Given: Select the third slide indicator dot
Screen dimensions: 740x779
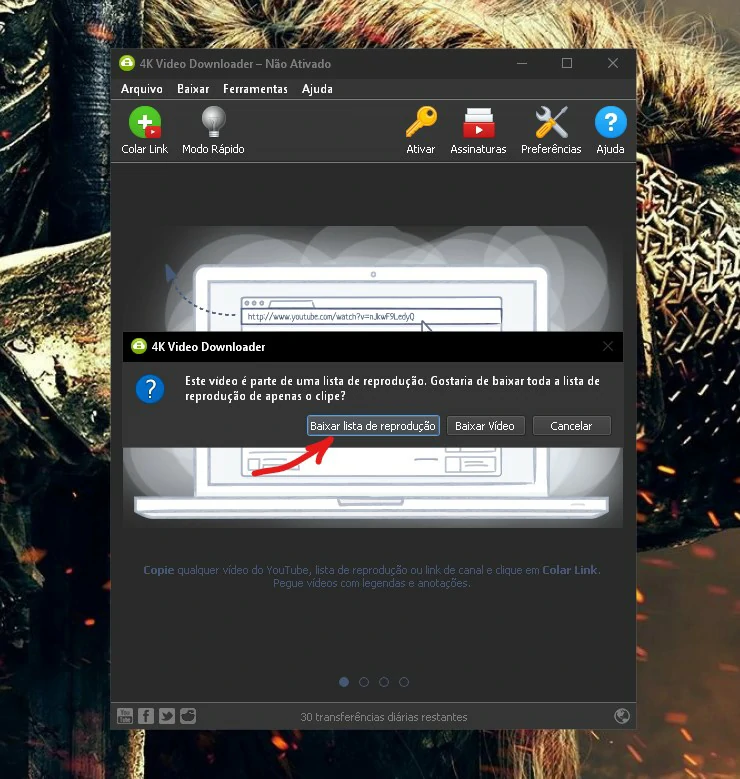Looking at the screenshot, I should (384, 682).
